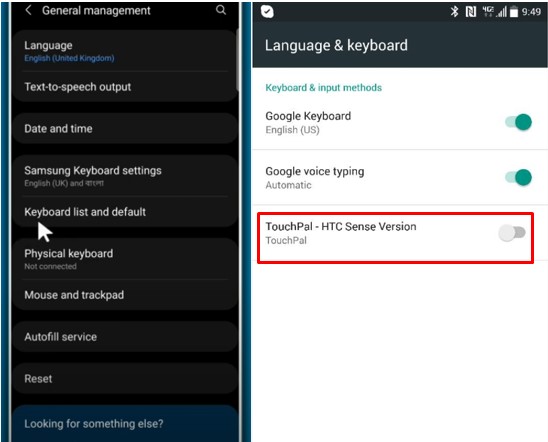This screenshot has width=548, height=442.
Task: Tap the Reset option
Action: 125,379
